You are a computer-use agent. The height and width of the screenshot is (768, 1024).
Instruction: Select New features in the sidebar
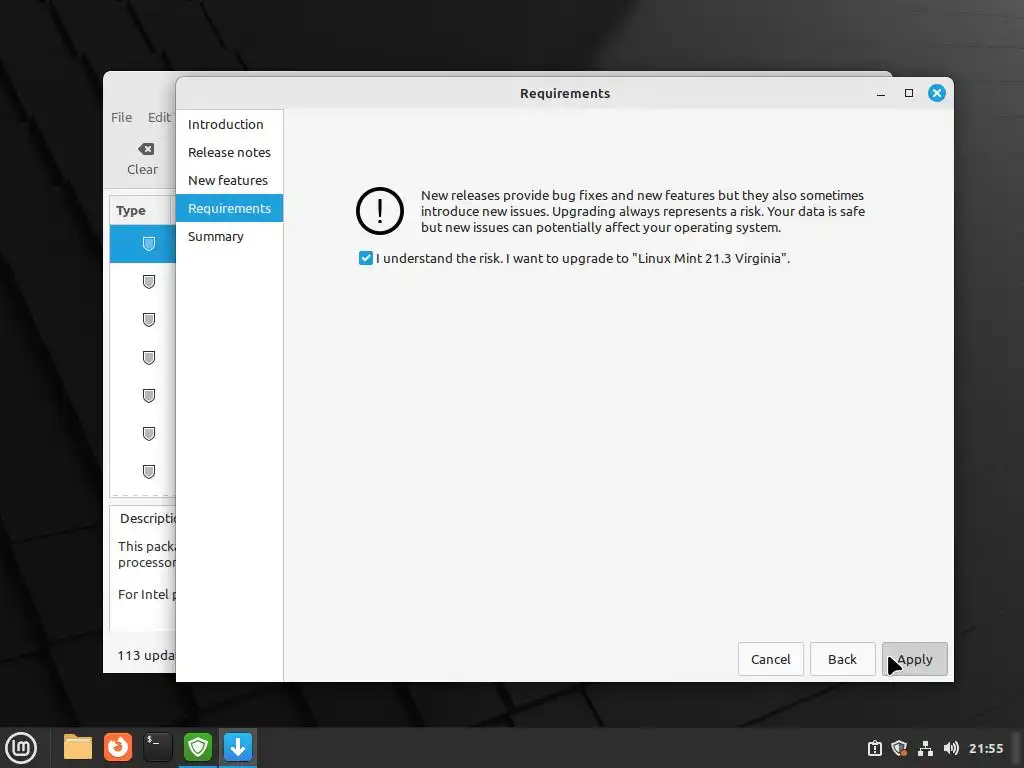click(229, 180)
